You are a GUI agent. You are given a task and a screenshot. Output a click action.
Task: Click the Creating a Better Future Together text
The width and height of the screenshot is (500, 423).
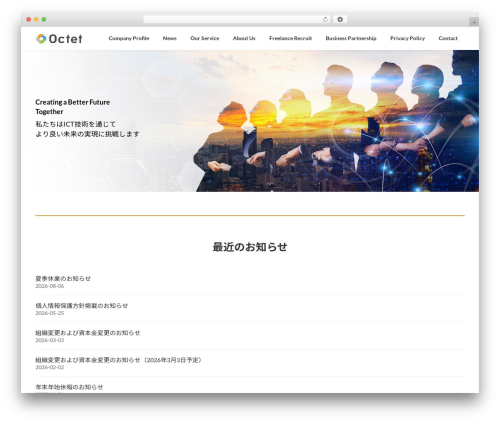point(73,107)
